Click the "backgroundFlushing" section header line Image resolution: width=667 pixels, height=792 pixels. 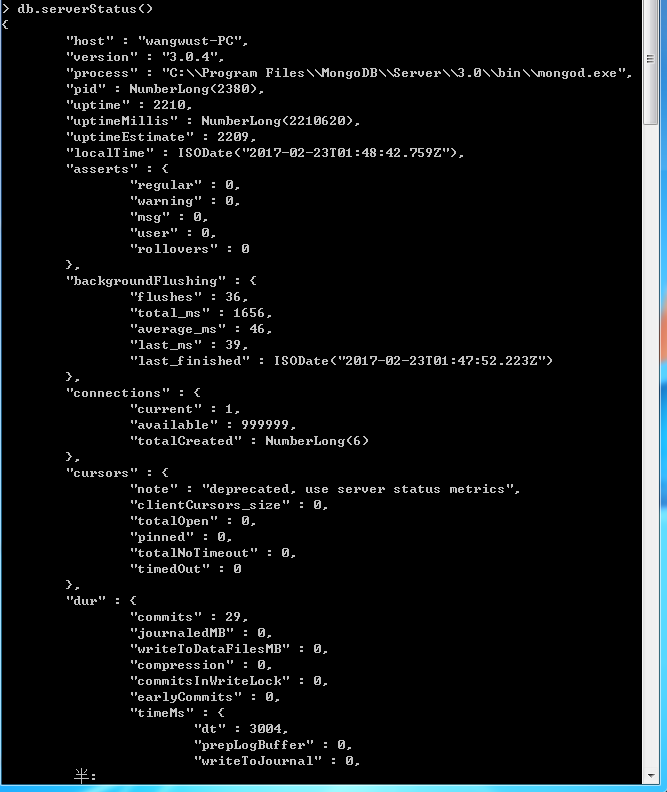pos(161,281)
